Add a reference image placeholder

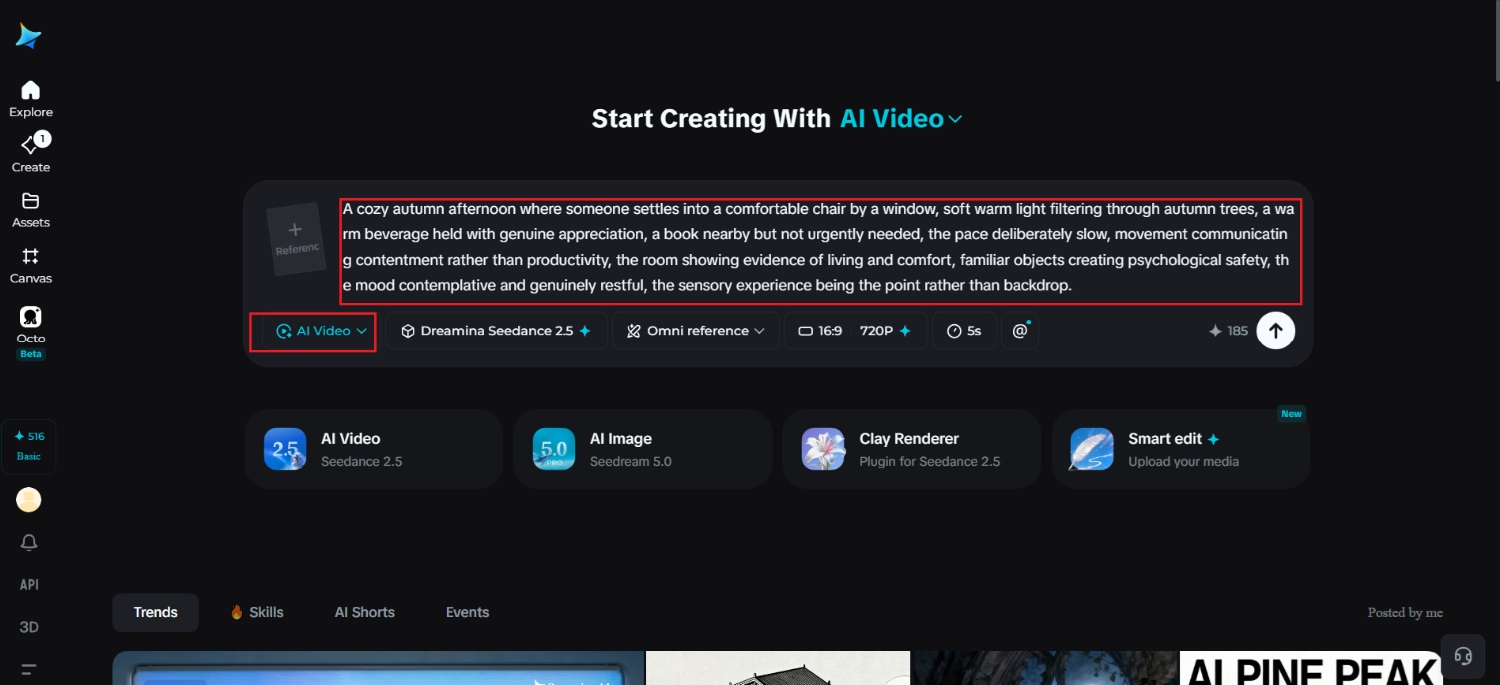coord(296,240)
